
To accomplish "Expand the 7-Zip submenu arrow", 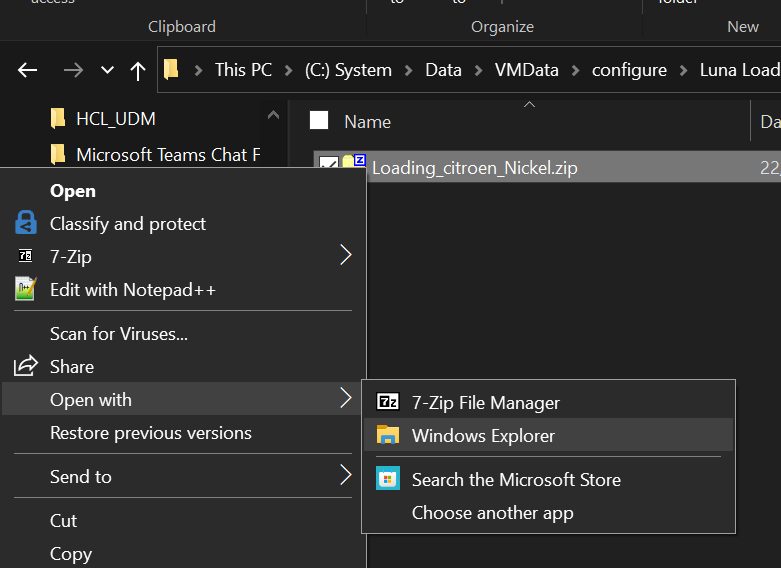I will point(346,255).
